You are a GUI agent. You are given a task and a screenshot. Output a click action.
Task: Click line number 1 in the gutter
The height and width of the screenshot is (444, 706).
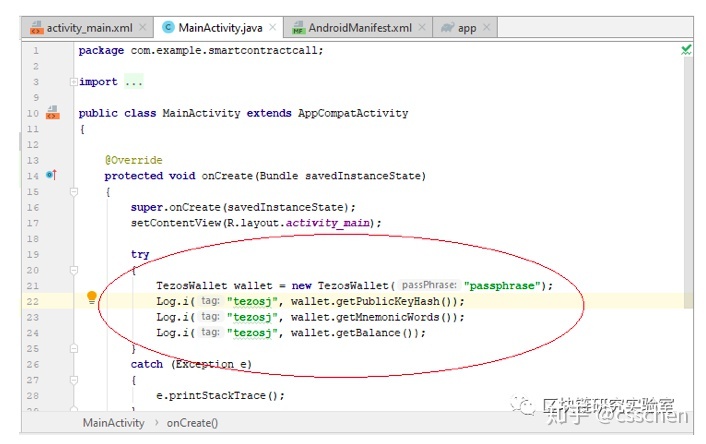tap(36, 50)
